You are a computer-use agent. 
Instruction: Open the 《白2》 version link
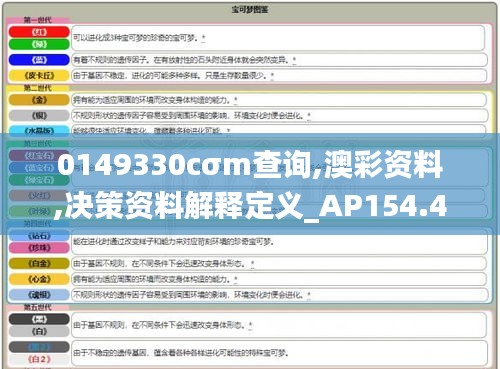pyautogui.click(x=39, y=359)
